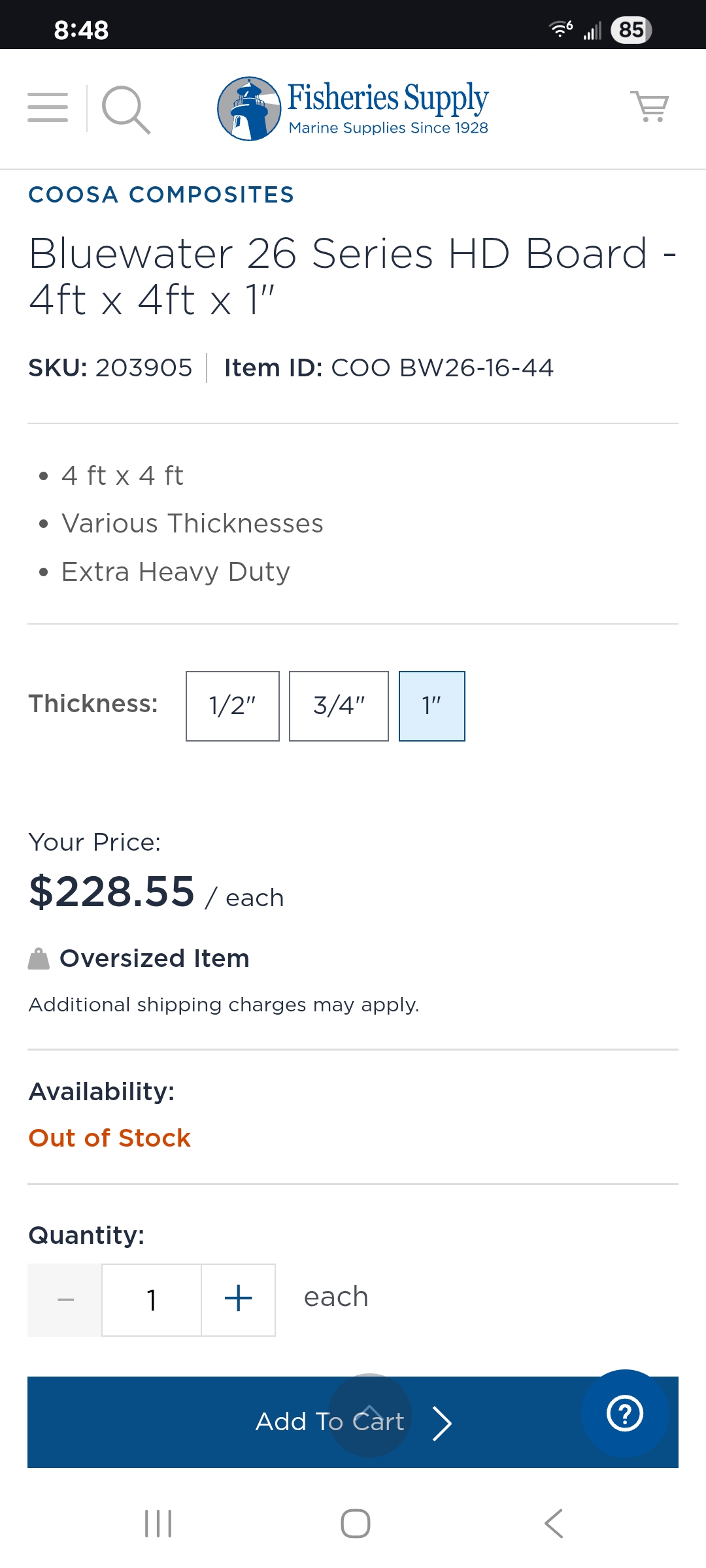The height and width of the screenshot is (1568, 706).
Task: Tap the scroll-to-top chevron overlay
Action: click(369, 1414)
